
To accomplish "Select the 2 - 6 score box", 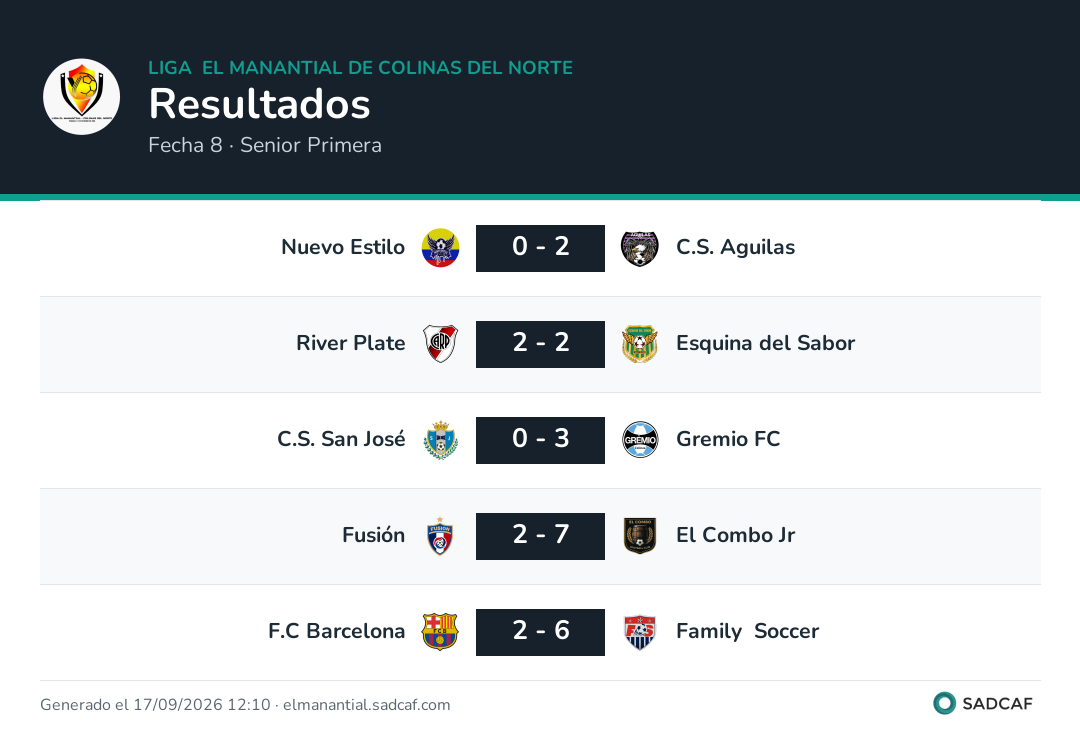I will tap(540, 632).
